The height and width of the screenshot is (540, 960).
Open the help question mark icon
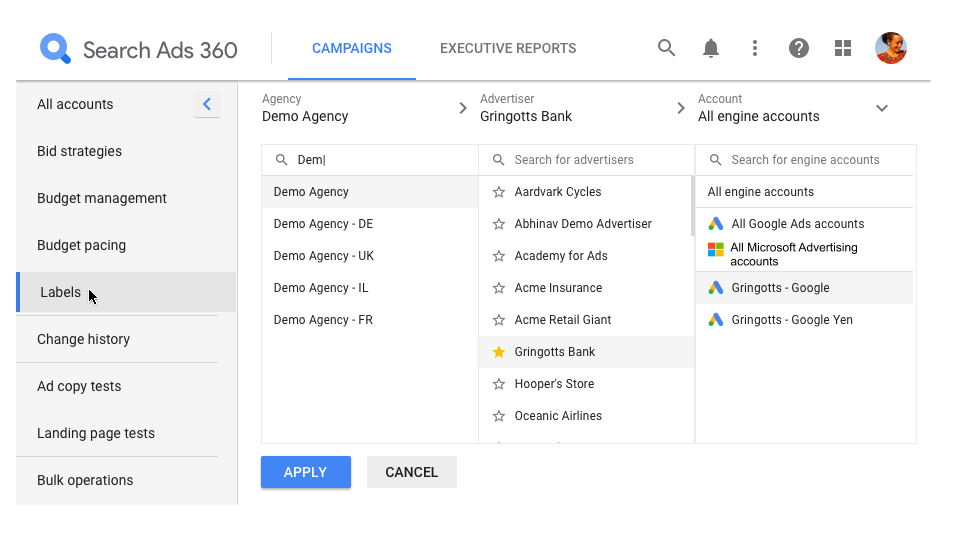tap(799, 48)
